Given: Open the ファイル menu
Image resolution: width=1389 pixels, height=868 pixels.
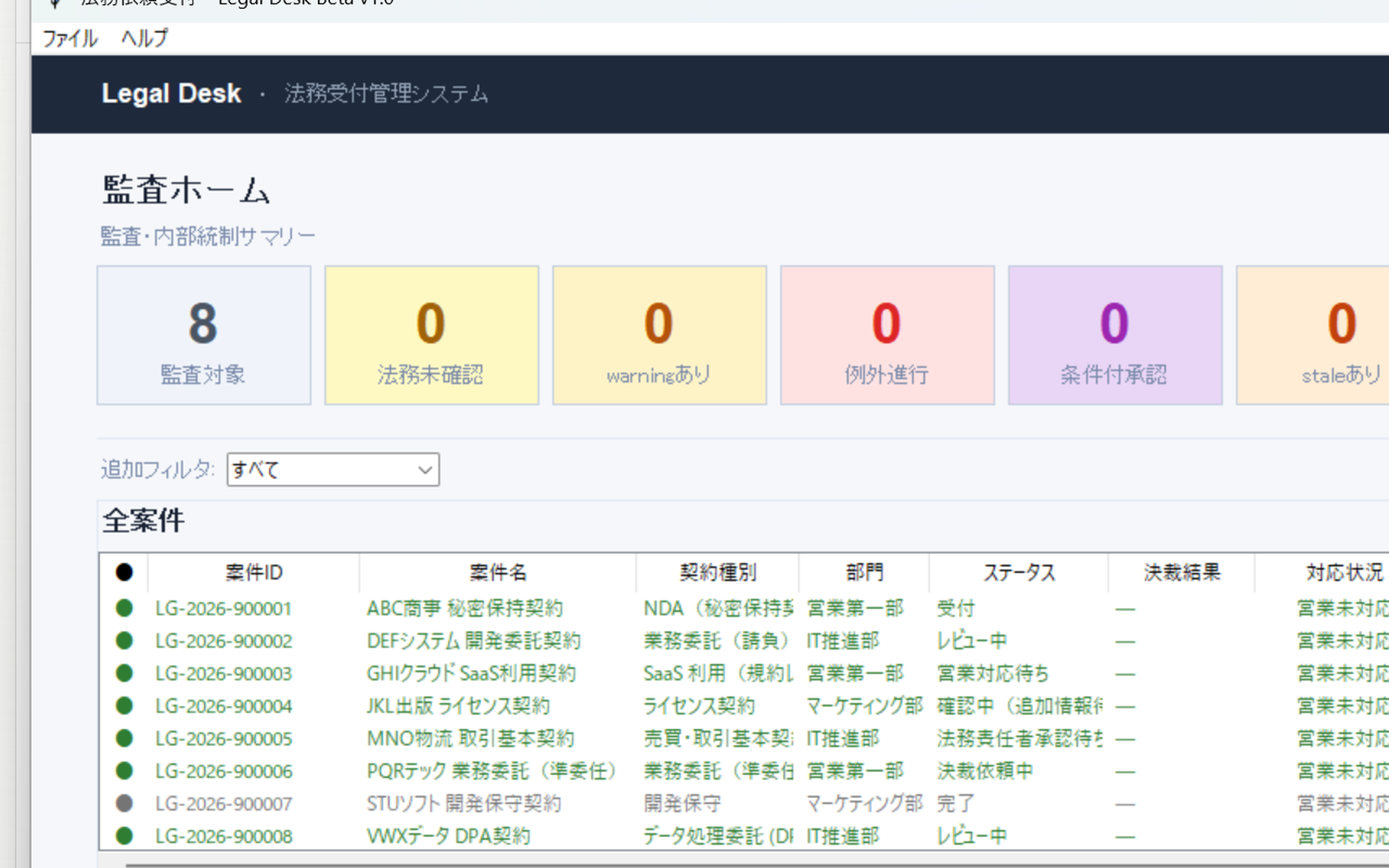Looking at the screenshot, I should coord(69,38).
